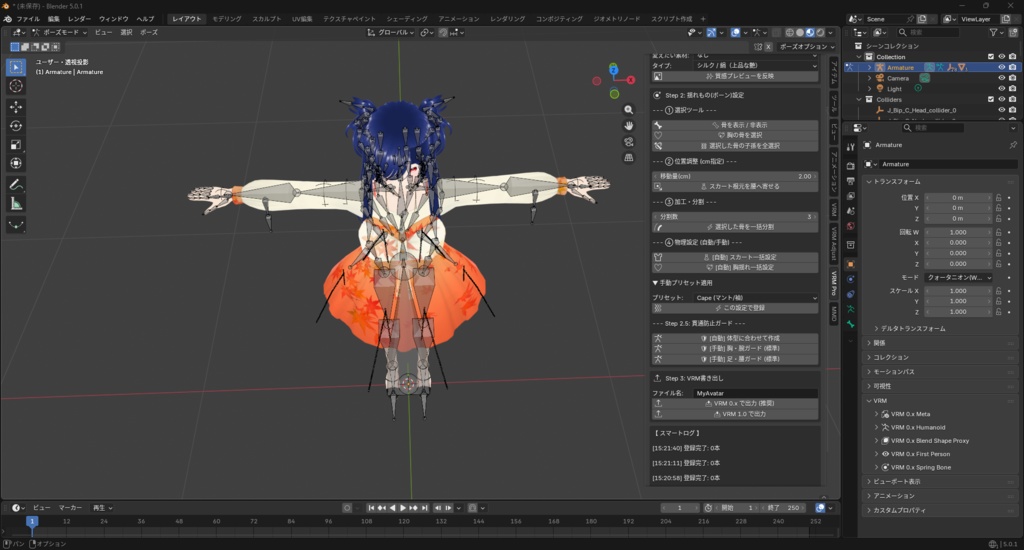
Task: Switch to the モデリング workspace tab
Action: 227,19
